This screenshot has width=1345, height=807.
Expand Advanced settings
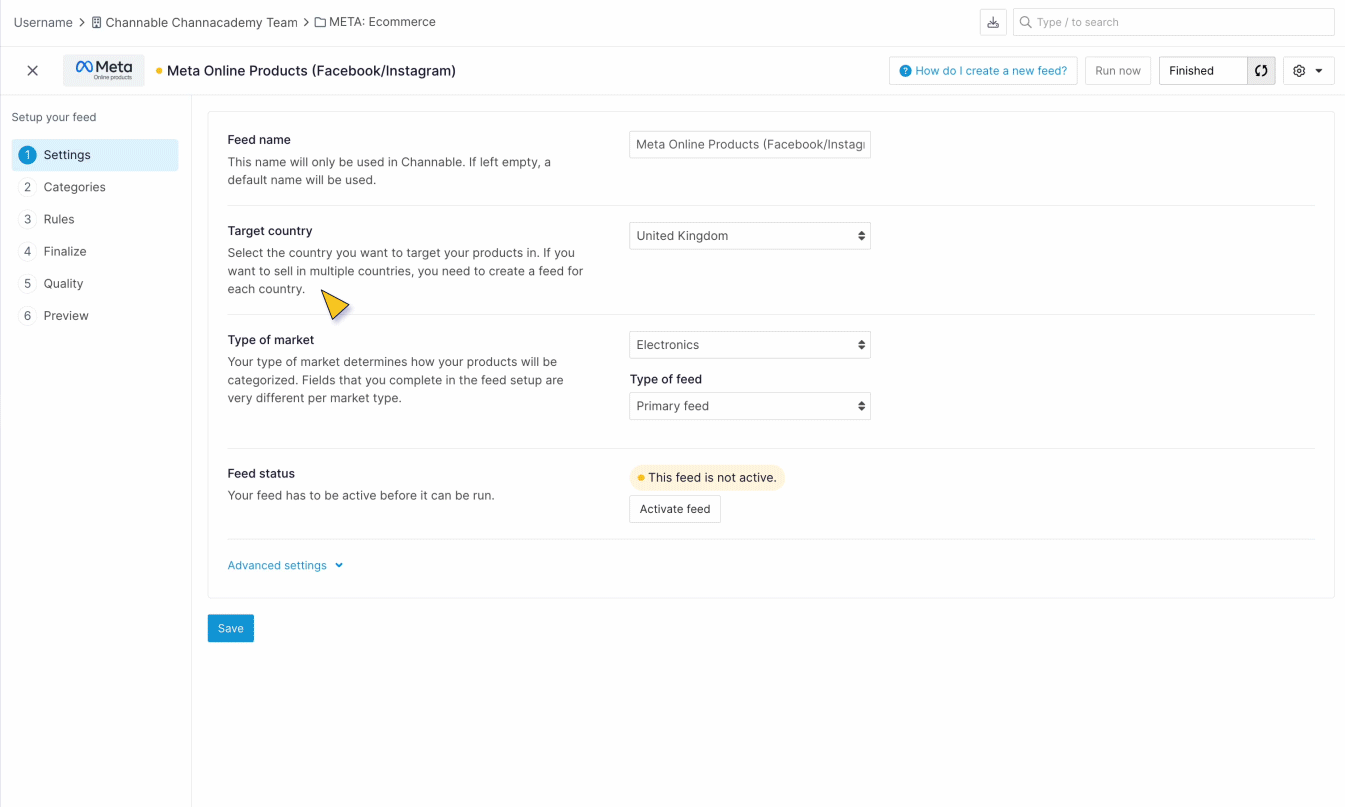[x=285, y=565]
